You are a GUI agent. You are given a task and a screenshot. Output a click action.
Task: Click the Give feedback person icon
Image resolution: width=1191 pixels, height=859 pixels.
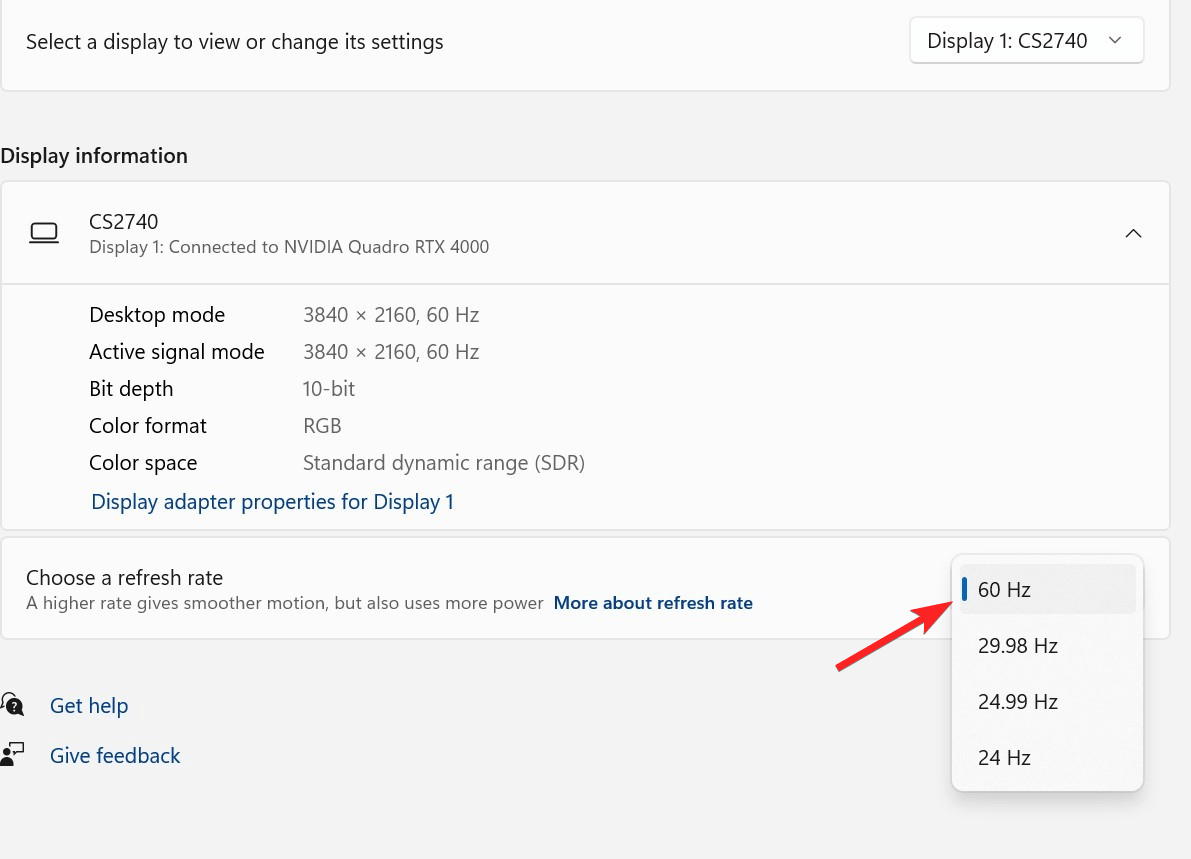pyautogui.click(x=13, y=755)
